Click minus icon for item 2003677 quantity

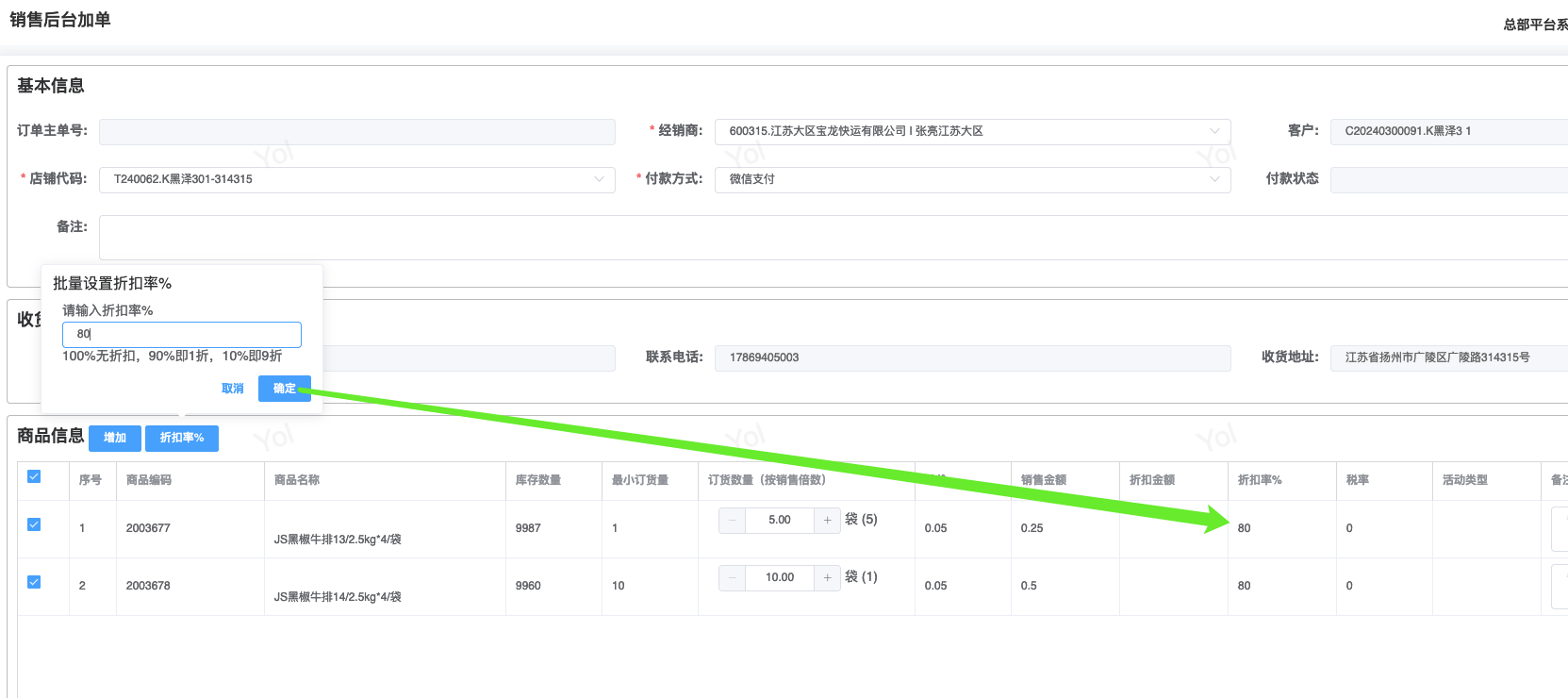[732, 520]
